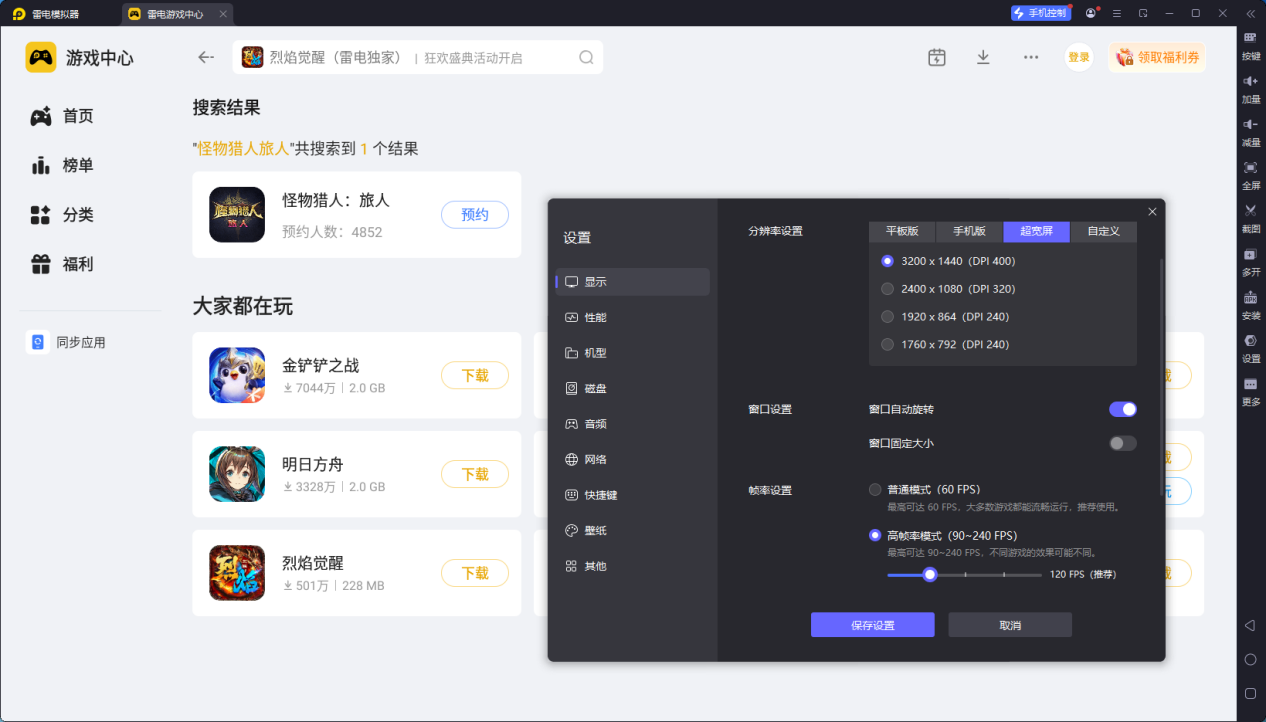The width and height of the screenshot is (1266, 722).
Task: Click 下载 button for 金铲铲之战
Action: click(x=474, y=376)
